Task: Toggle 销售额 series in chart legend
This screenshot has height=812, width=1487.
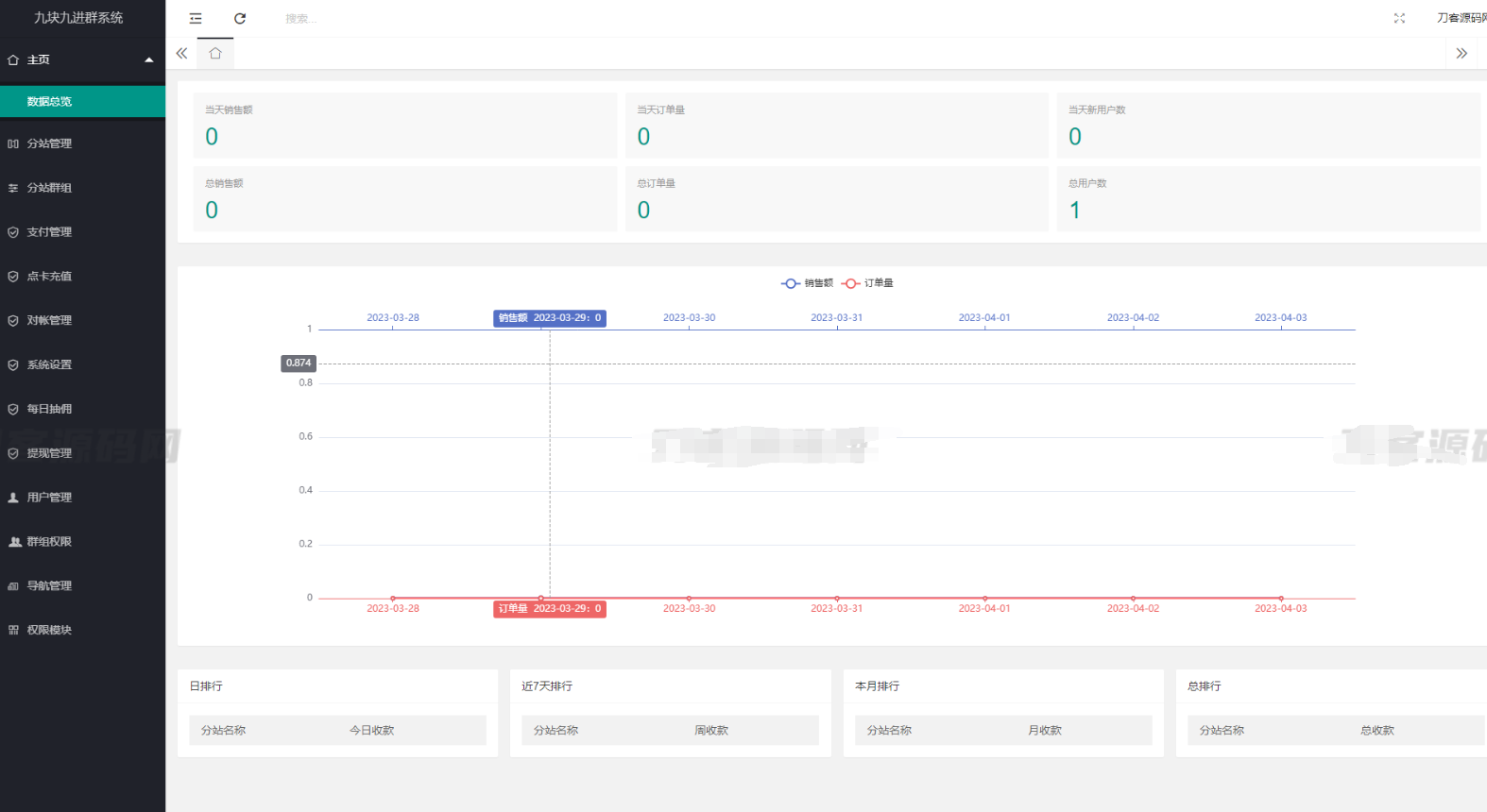Action: 808,283
